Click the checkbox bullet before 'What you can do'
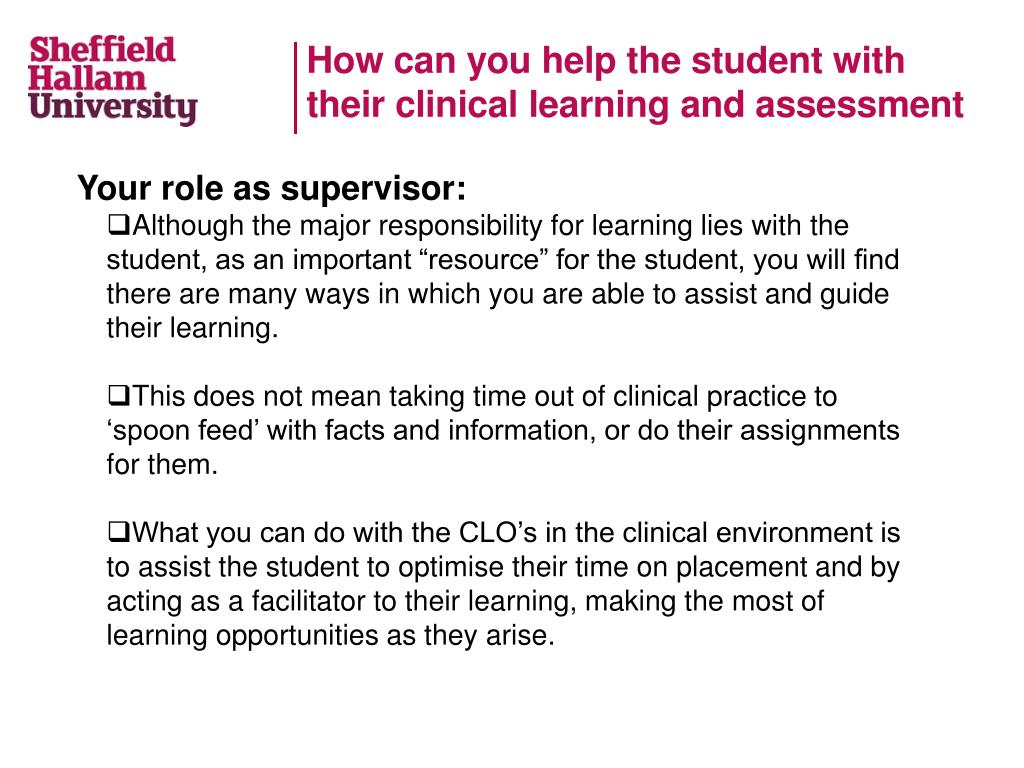The height and width of the screenshot is (768, 1024). click(118, 532)
